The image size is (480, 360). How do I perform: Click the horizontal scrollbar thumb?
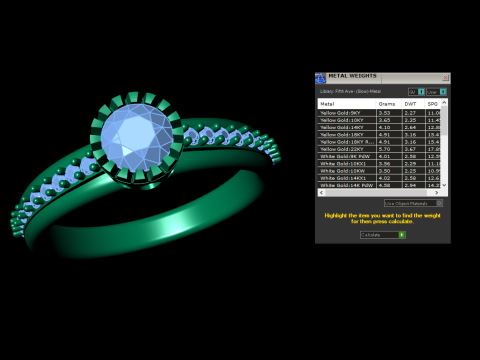pyautogui.click(x=376, y=193)
